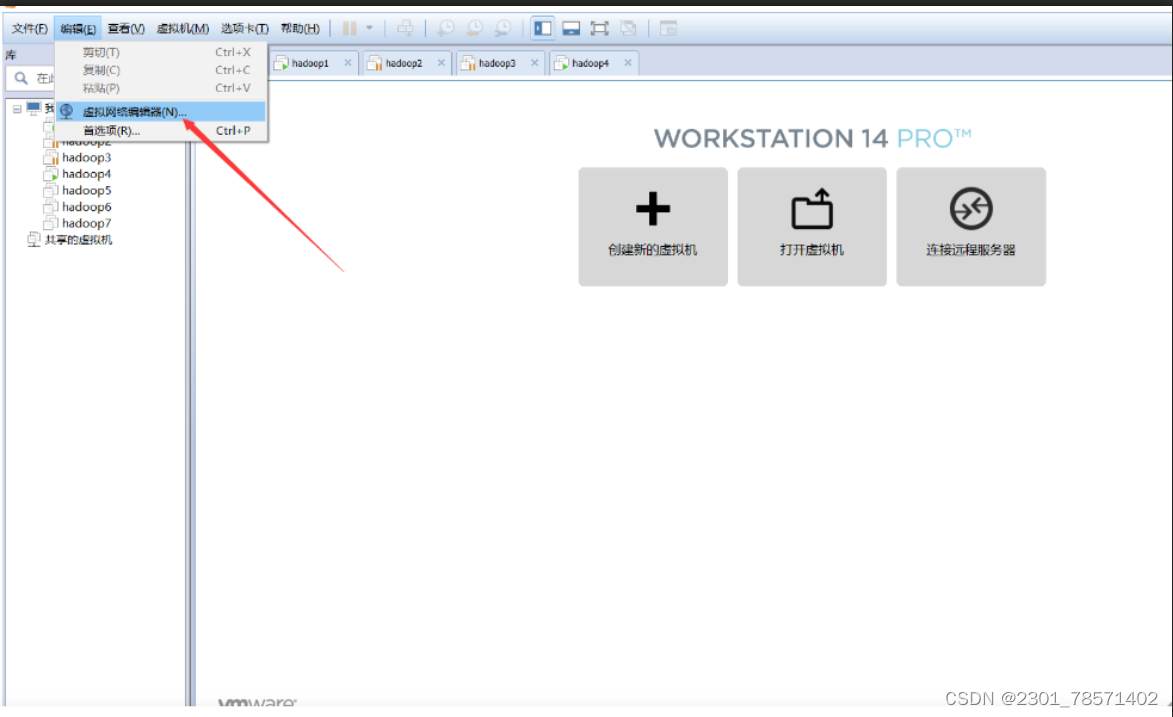Viewport: 1173px width, 717px height.
Task: Choose 粘贴(P) from the Edit menu
Action: [x=161, y=88]
